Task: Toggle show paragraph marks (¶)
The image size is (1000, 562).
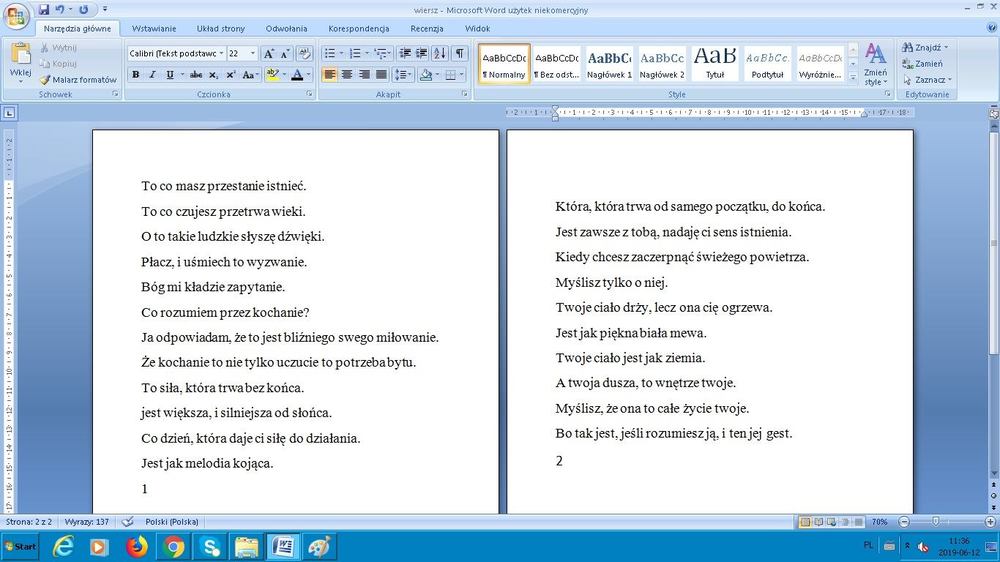Action: (x=460, y=53)
